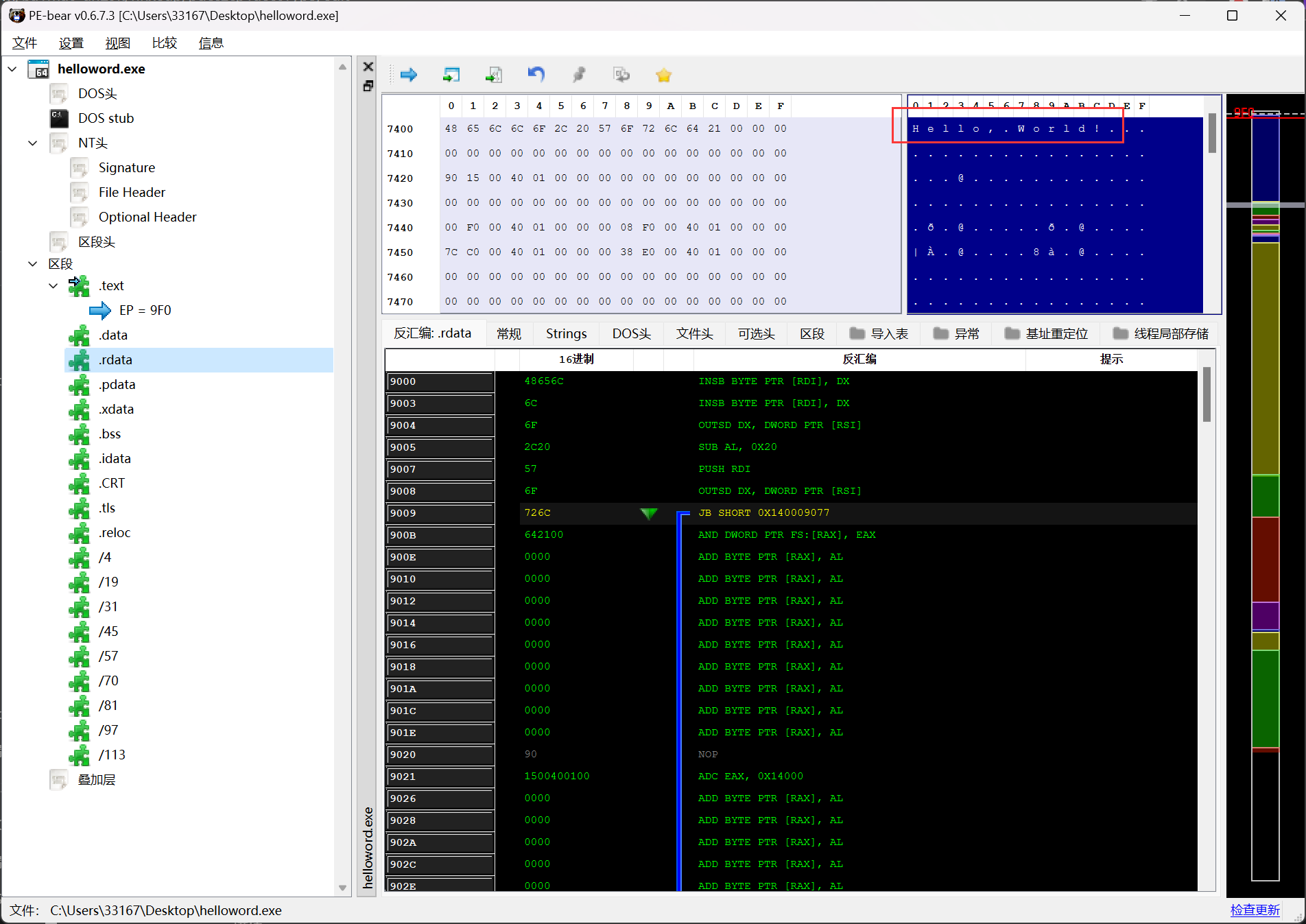Switch to the 导入表 tab
Screen dimensions: 1306x924
coord(879,333)
